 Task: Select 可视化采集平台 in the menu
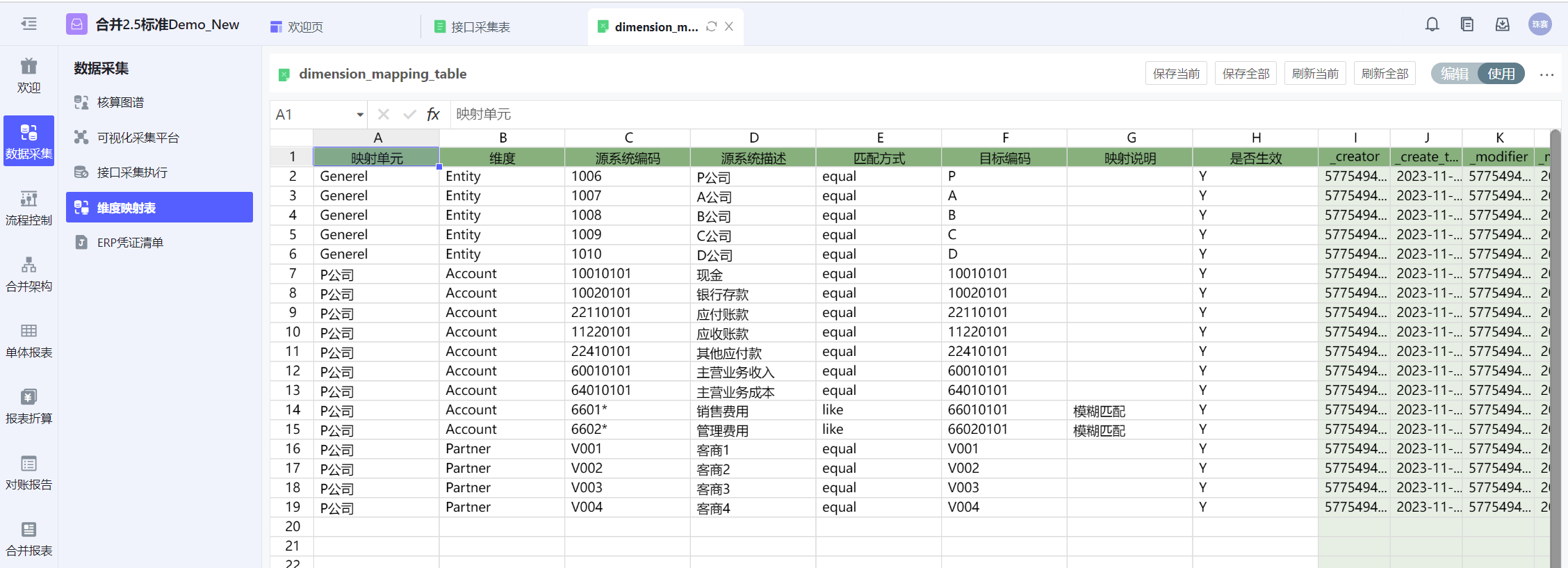pyautogui.click(x=138, y=138)
